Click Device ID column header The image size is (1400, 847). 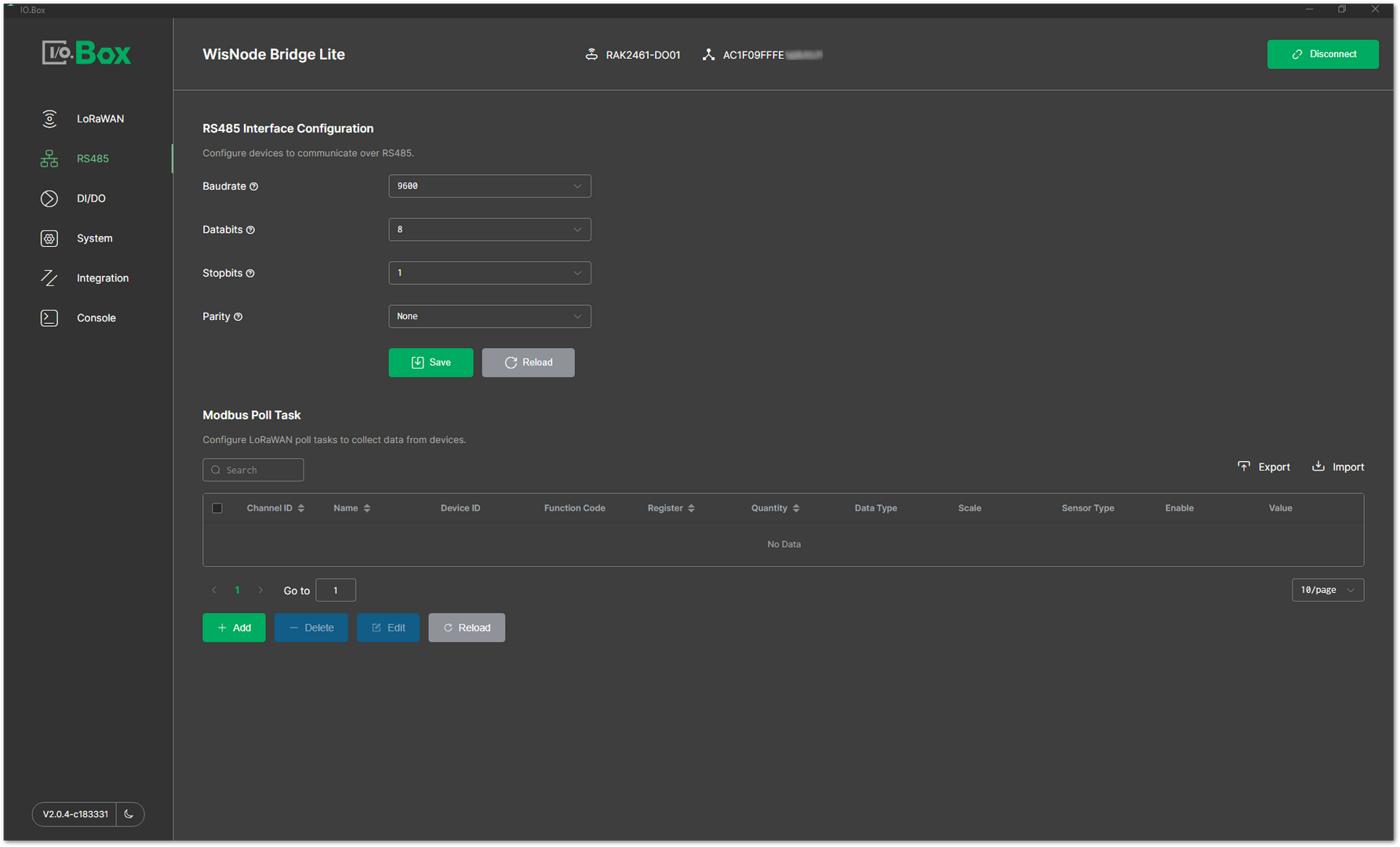[x=460, y=508]
